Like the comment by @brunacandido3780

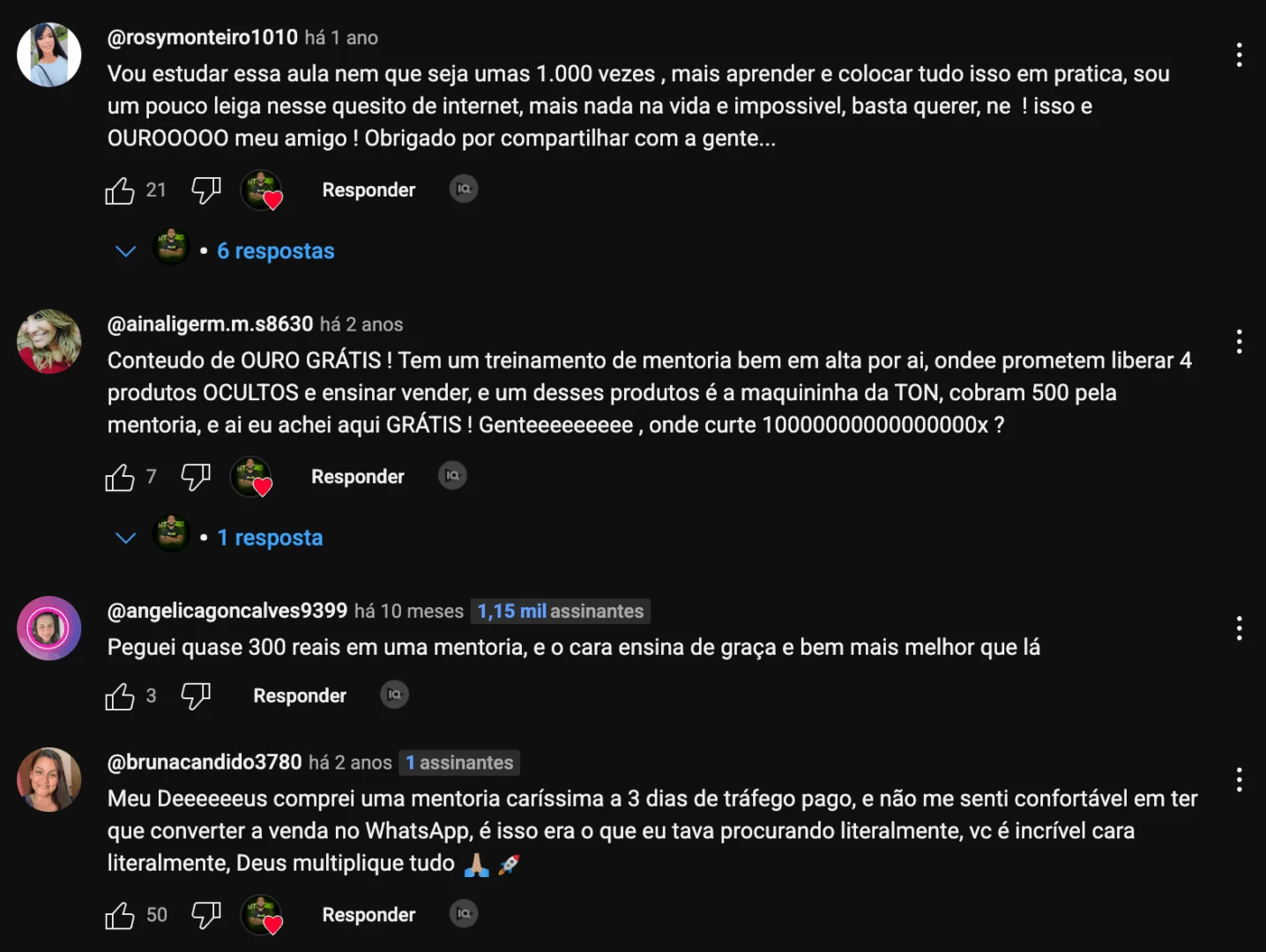click(120, 916)
